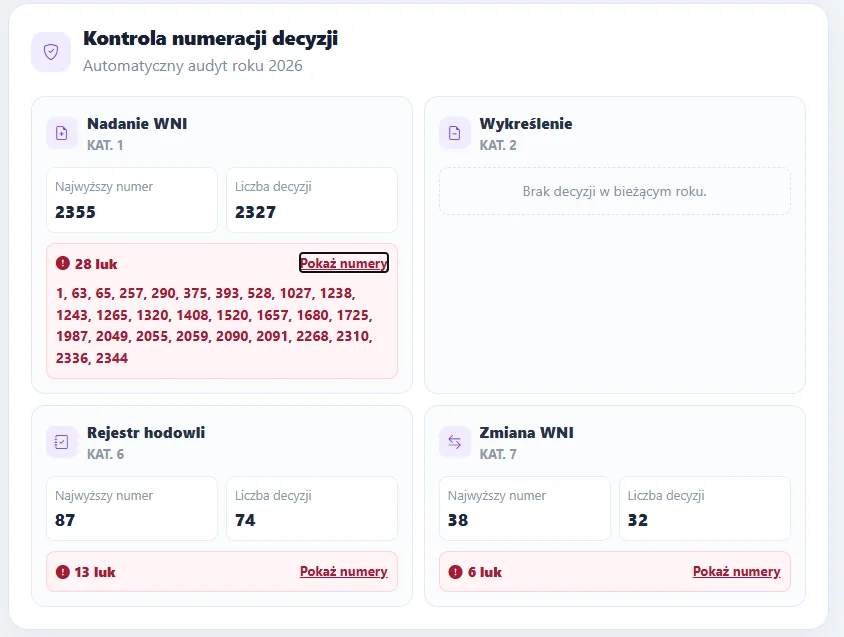Click the red warning icon beside 6 luk
This screenshot has height=637, width=844.
[455, 572]
